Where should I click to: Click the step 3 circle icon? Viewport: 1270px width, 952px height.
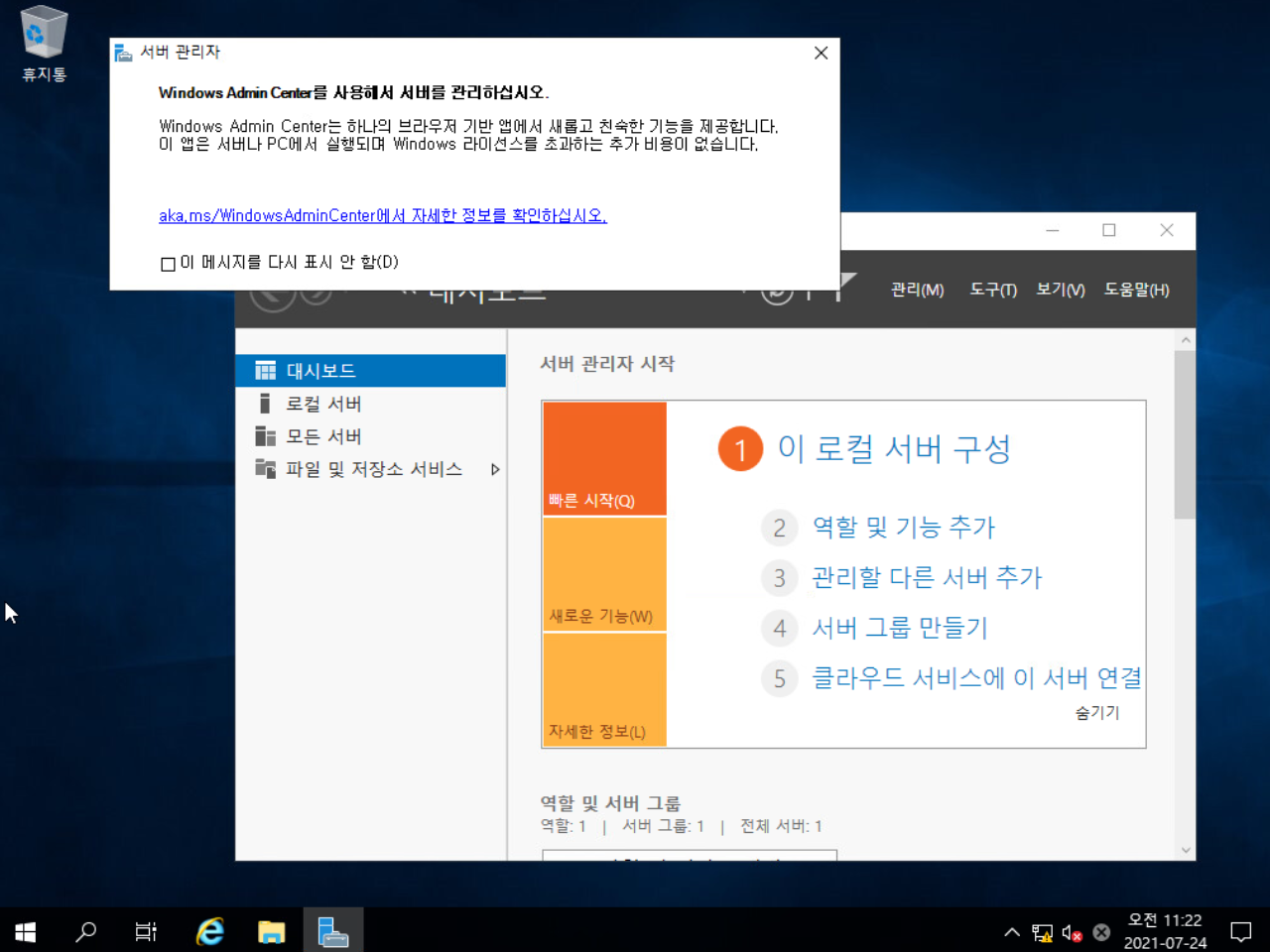[780, 578]
